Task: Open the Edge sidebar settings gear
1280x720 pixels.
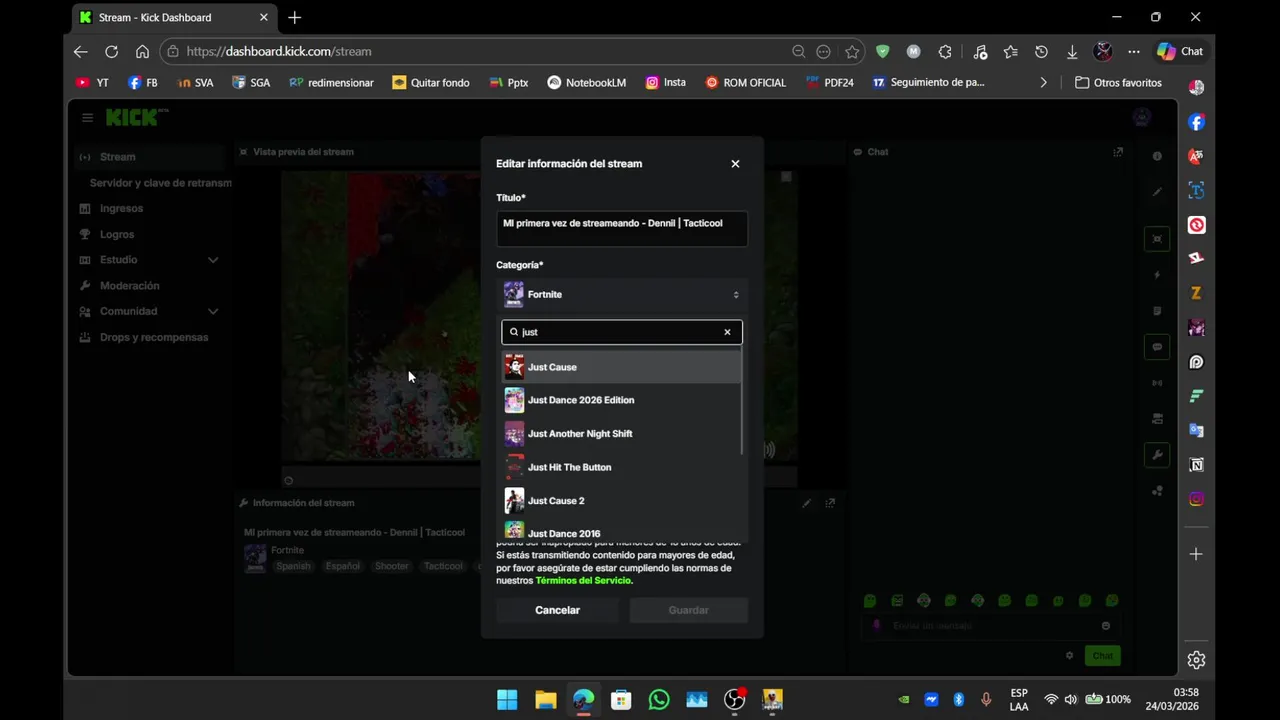Action: [1196, 660]
